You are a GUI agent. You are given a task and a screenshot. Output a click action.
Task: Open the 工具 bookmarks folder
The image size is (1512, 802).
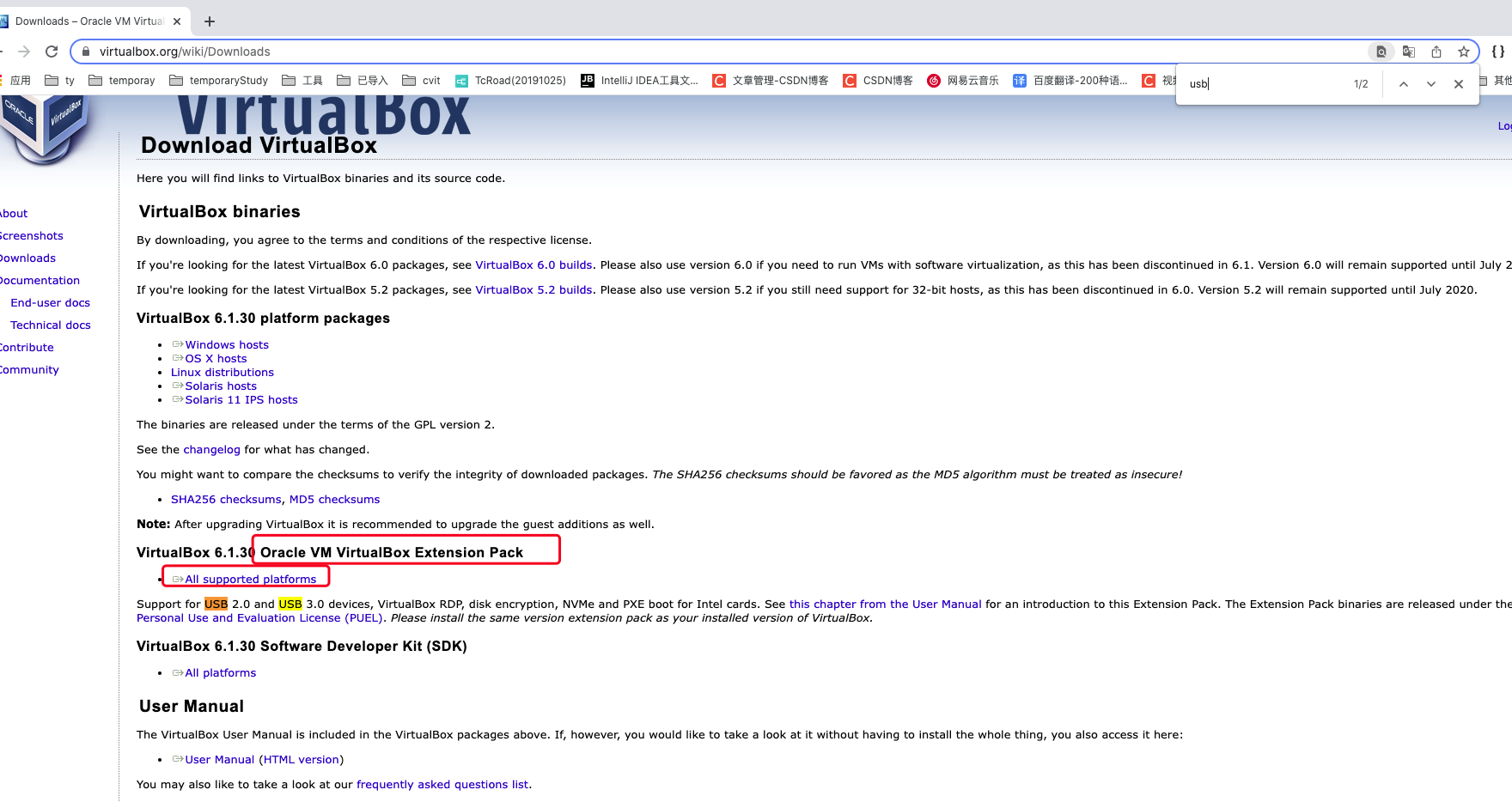pos(302,81)
